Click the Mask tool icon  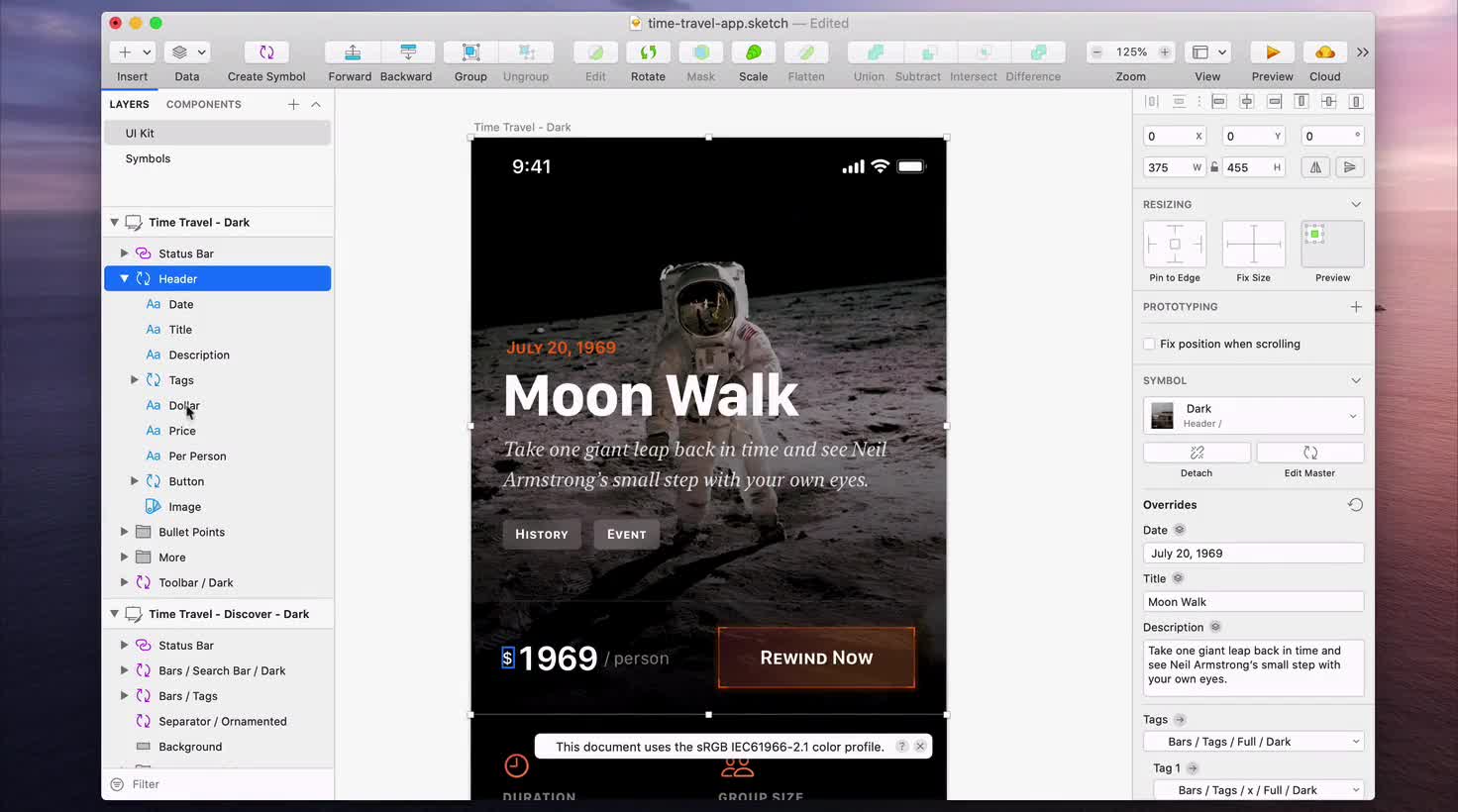tap(701, 52)
